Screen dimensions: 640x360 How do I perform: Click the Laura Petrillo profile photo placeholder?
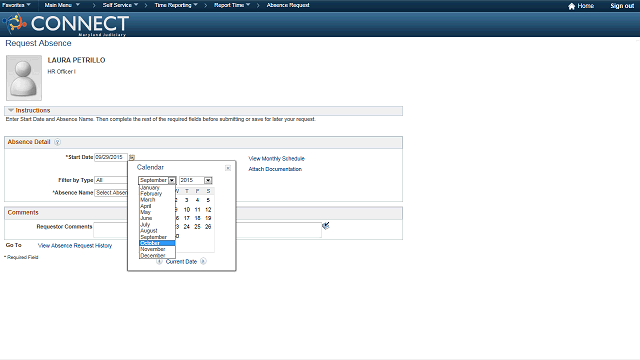(24, 78)
